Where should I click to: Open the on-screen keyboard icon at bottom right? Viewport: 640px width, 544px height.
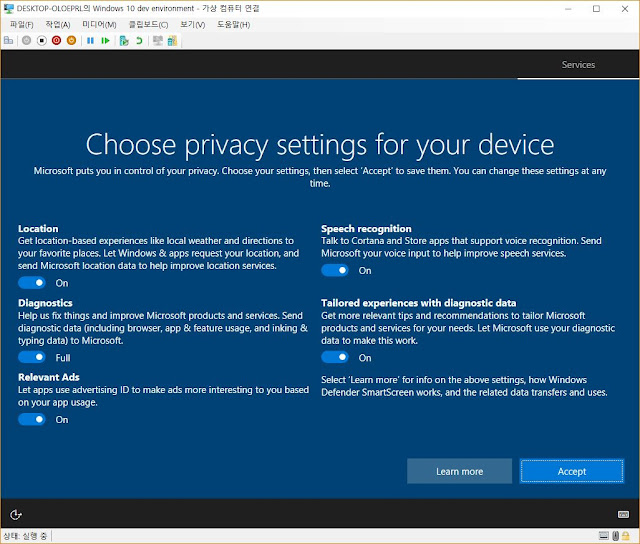pos(623,514)
